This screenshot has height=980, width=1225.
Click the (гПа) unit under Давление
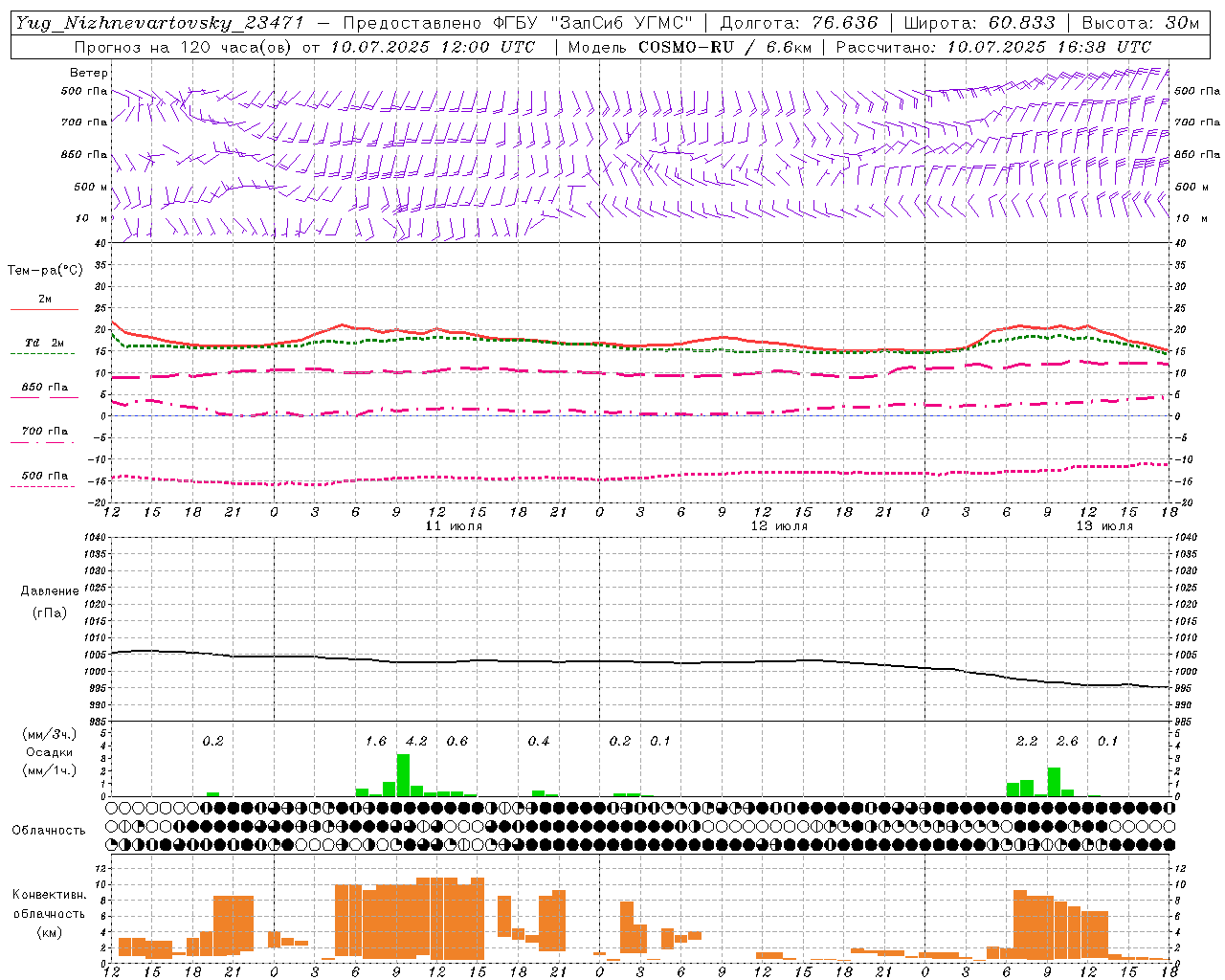pos(50,612)
